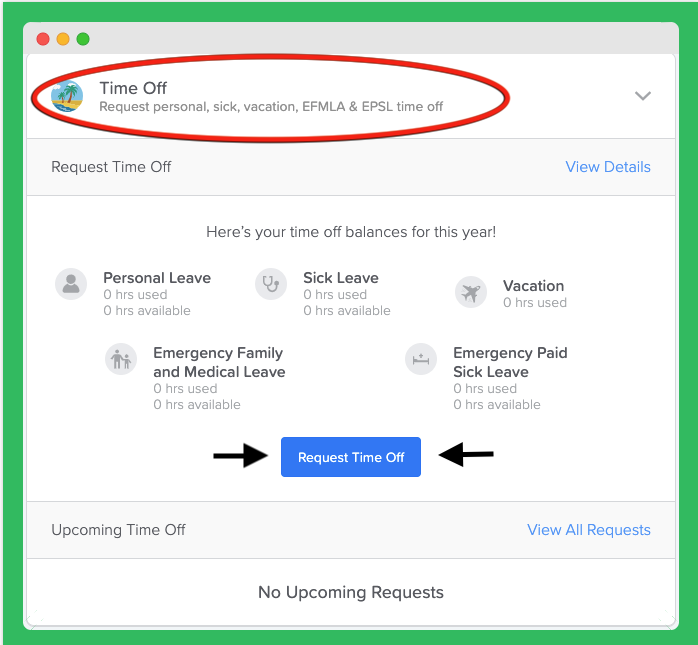
Task: Click the Vacation label
Action: (533, 286)
